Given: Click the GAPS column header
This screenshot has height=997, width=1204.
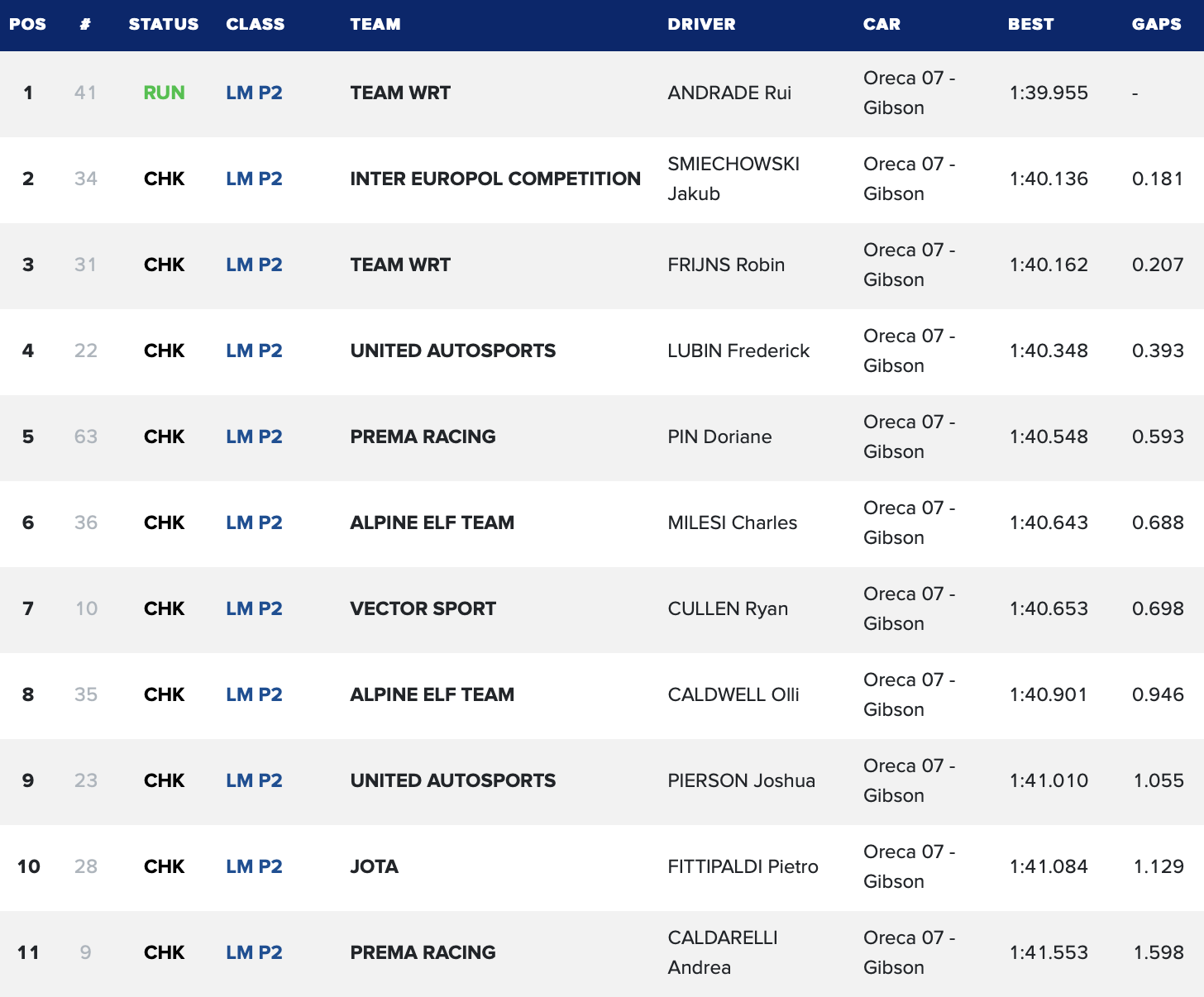Looking at the screenshot, I should click(x=1156, y=24).
